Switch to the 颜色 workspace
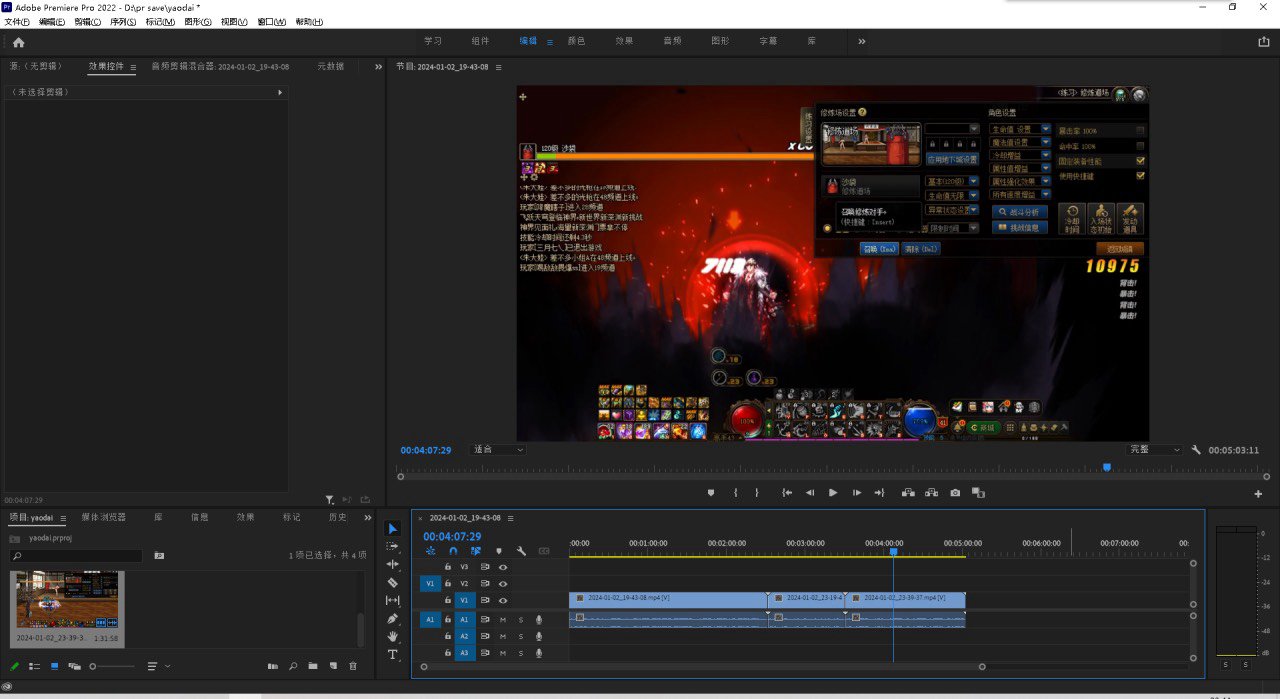This screenshot has width=1280, height=699. tap(576, 41)
